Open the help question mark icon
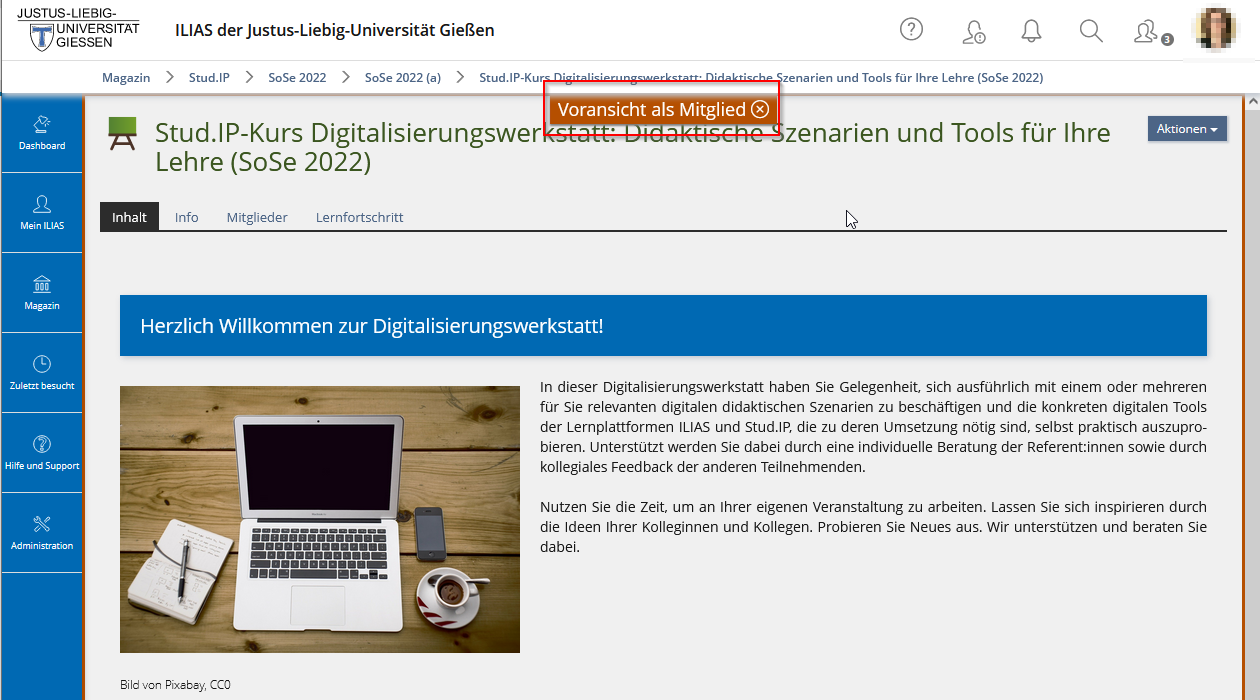Image resolution: width=1260 pixels, height=700 pixels. click(911, 30)
